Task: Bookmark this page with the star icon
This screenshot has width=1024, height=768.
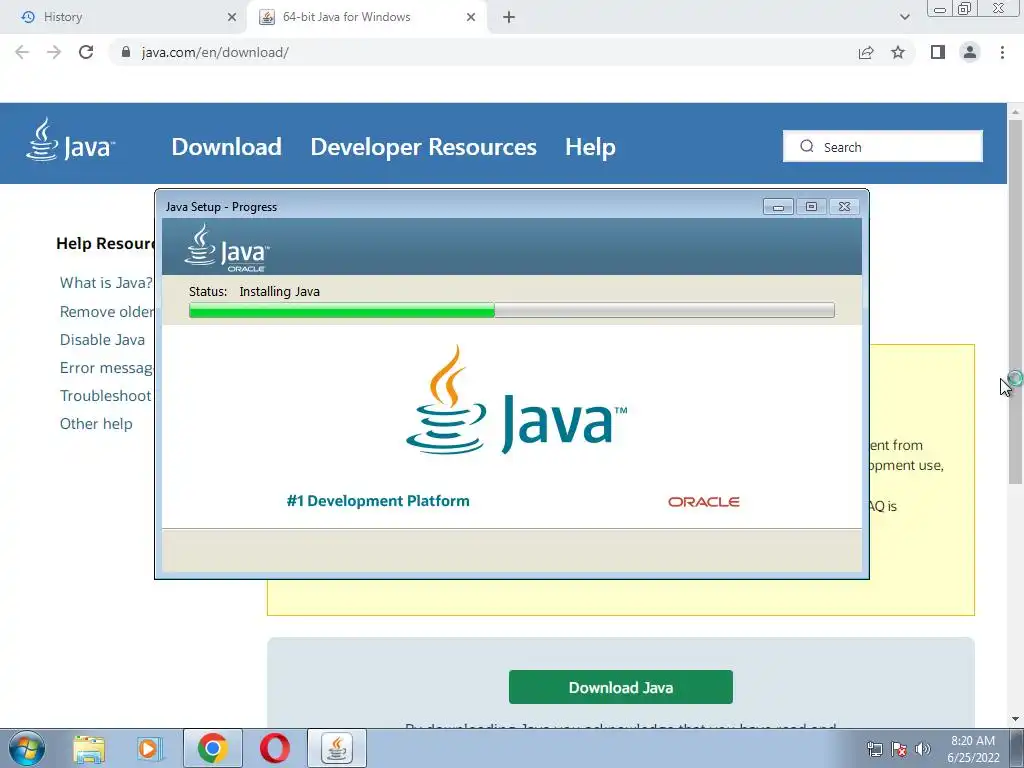Action: 898,52
